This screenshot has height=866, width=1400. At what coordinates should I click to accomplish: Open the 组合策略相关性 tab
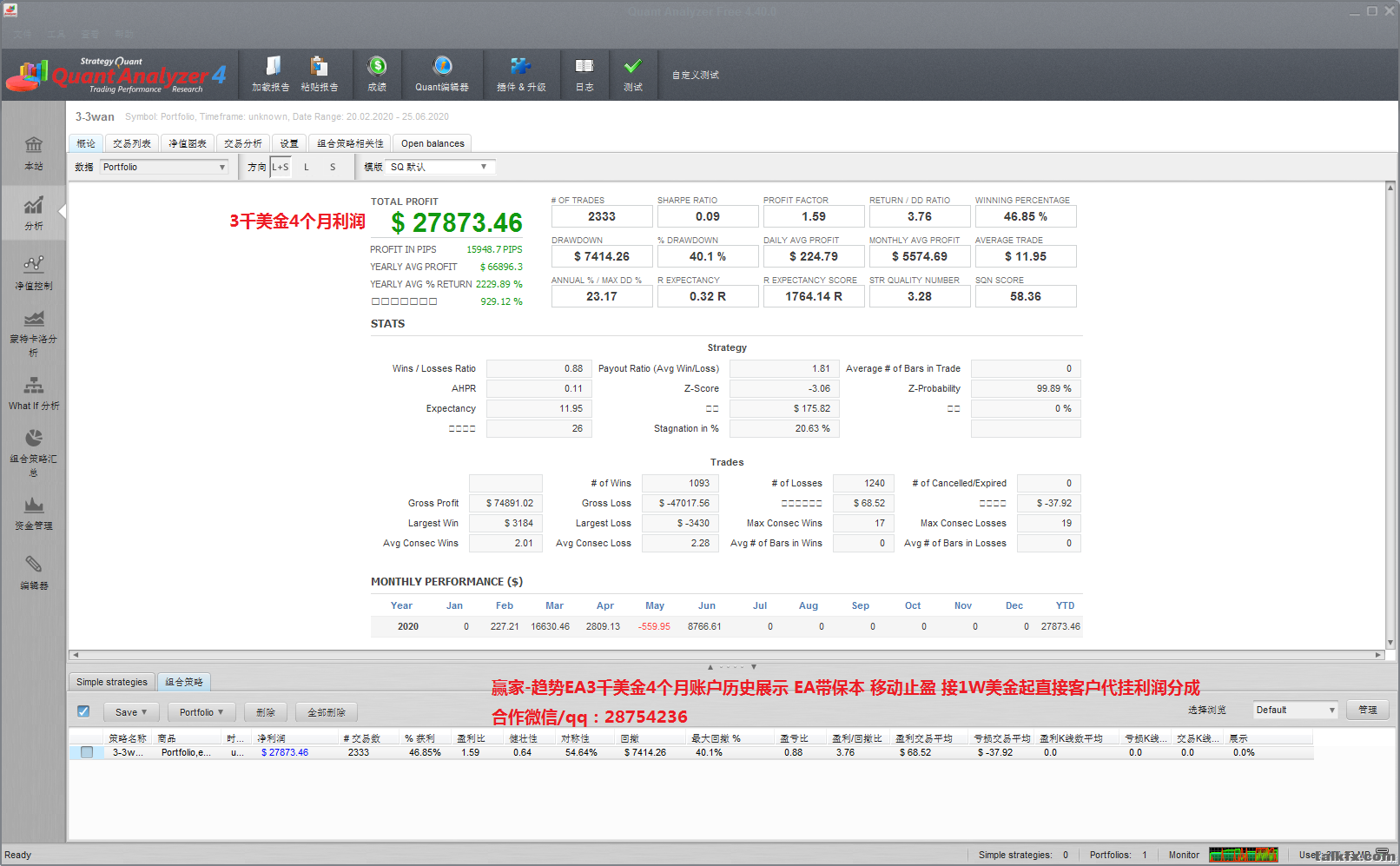point(350,143)
